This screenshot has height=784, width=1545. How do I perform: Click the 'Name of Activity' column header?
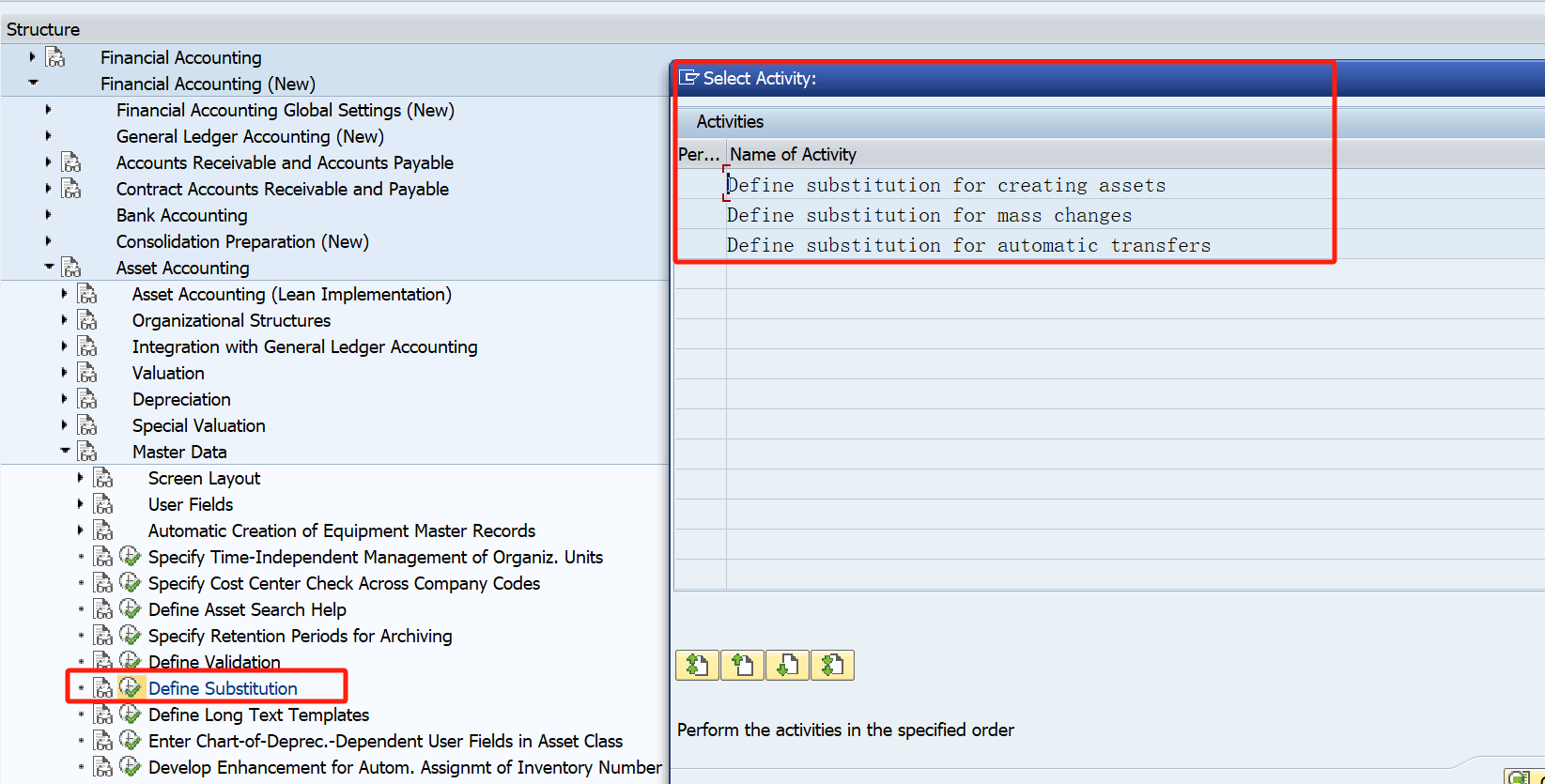794,154
